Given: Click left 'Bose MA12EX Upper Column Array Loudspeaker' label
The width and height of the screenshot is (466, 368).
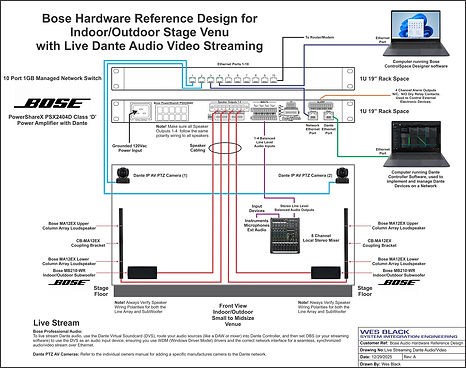Looking at the screenshot, I should [x=69, y=226].
